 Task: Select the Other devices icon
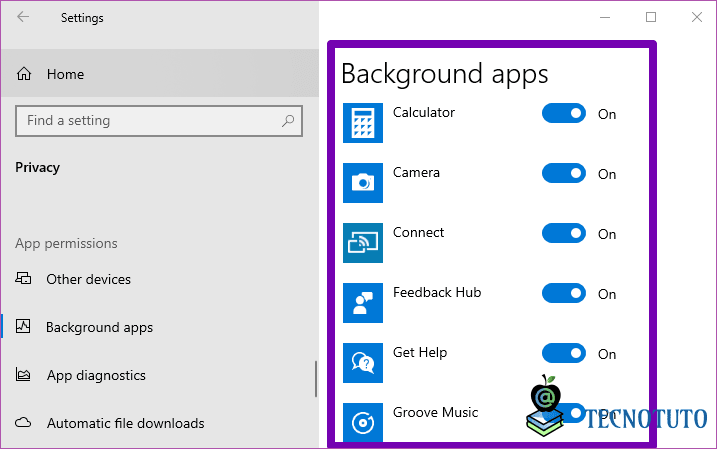[x=23, y=278]
